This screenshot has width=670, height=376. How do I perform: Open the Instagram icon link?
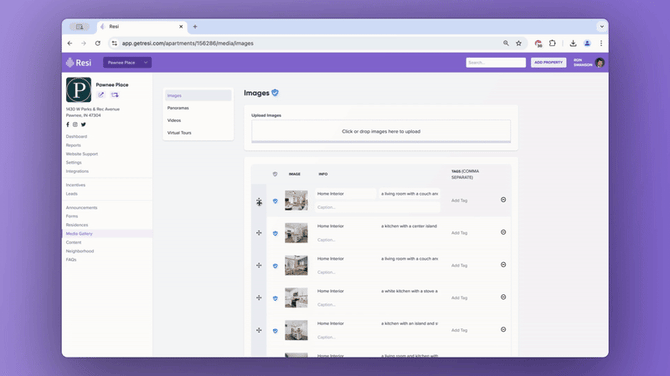[75, 124]
